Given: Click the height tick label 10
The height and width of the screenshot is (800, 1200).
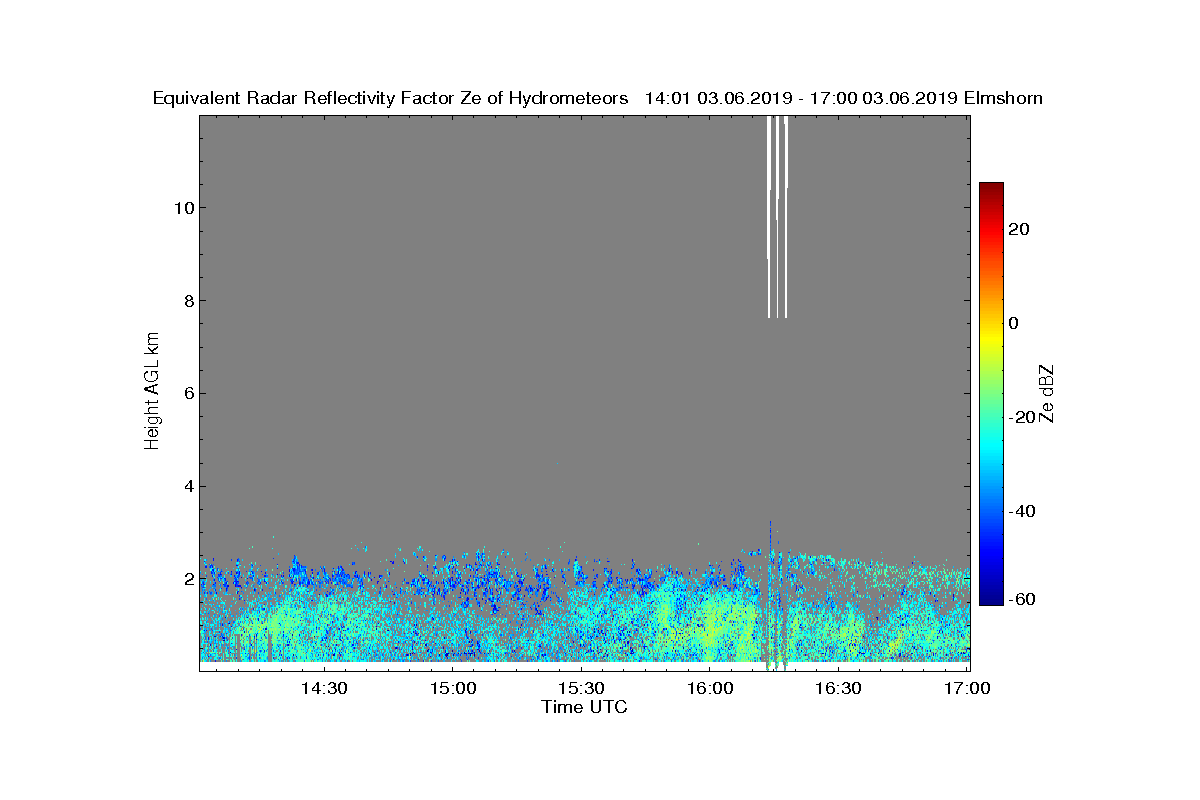Looking at the screenshot, I should pyautogui.click(x=182, y=208).
